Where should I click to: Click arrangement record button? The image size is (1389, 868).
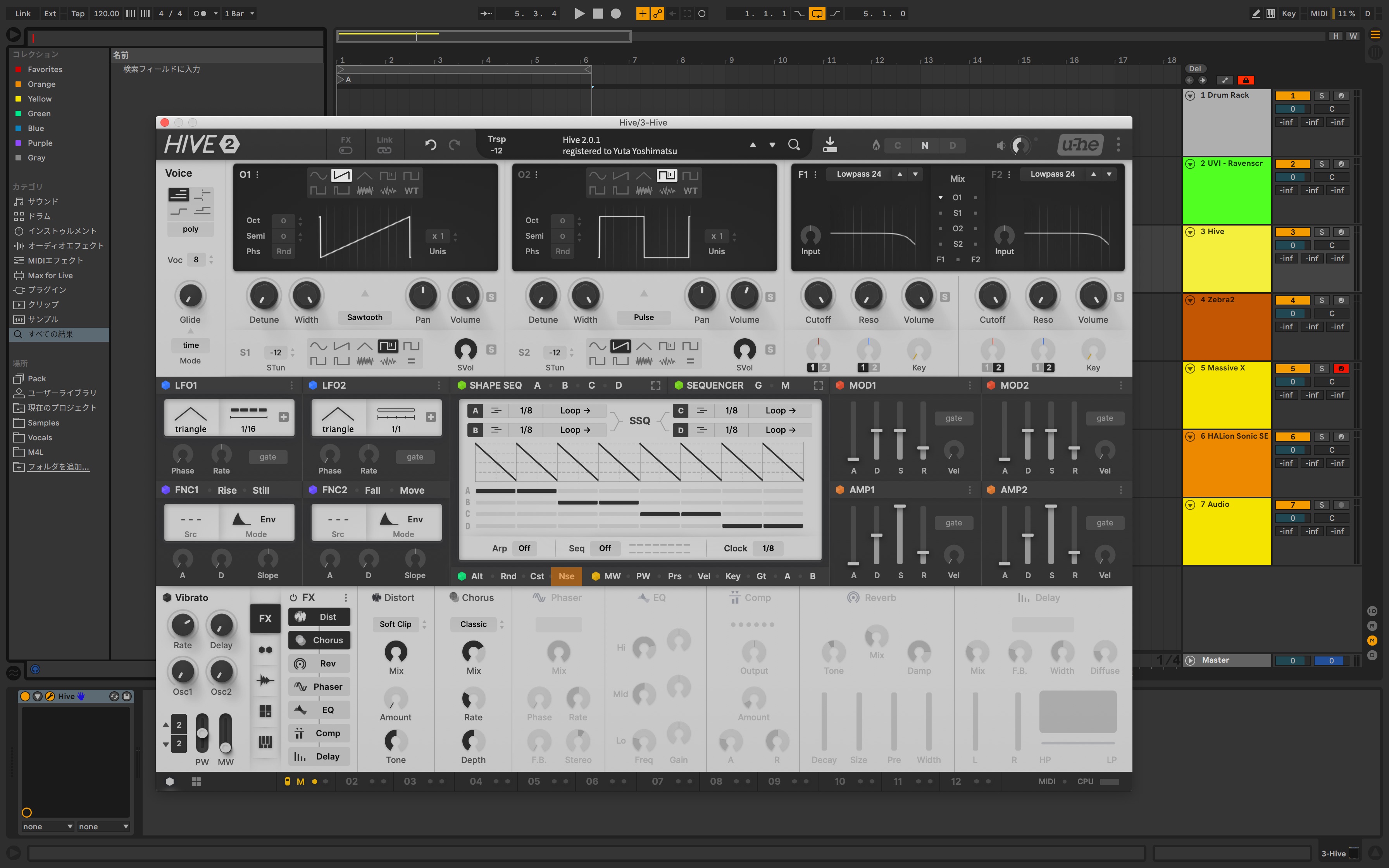click(x=615, y=13)
